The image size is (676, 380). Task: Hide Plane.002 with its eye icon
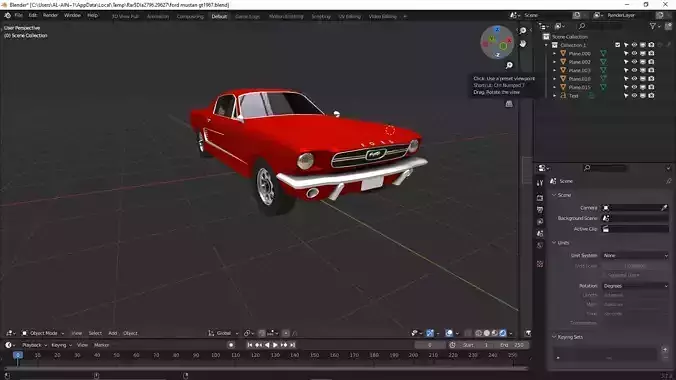pos(634,62)
